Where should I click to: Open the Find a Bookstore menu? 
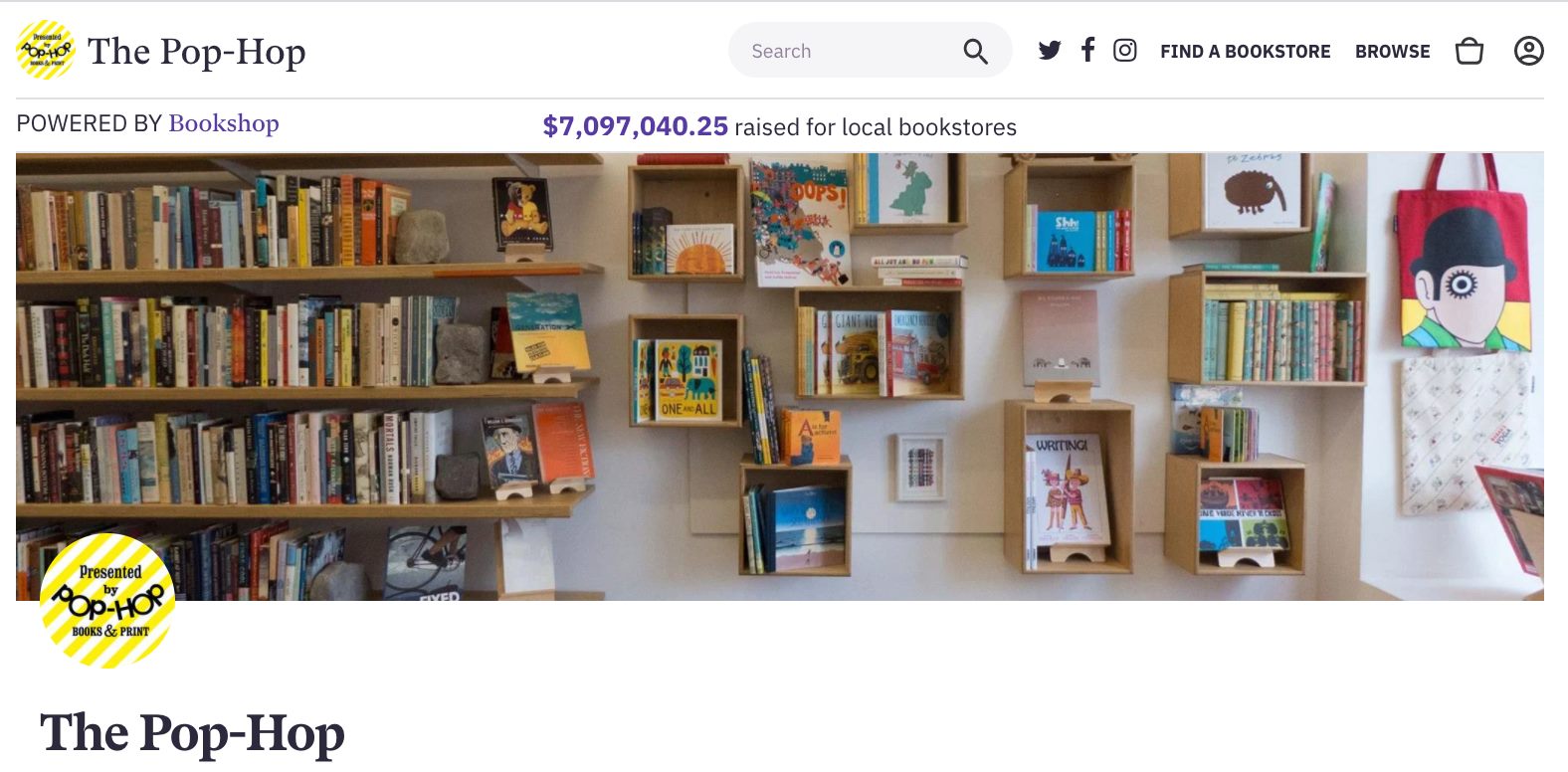click(1245, 52)
